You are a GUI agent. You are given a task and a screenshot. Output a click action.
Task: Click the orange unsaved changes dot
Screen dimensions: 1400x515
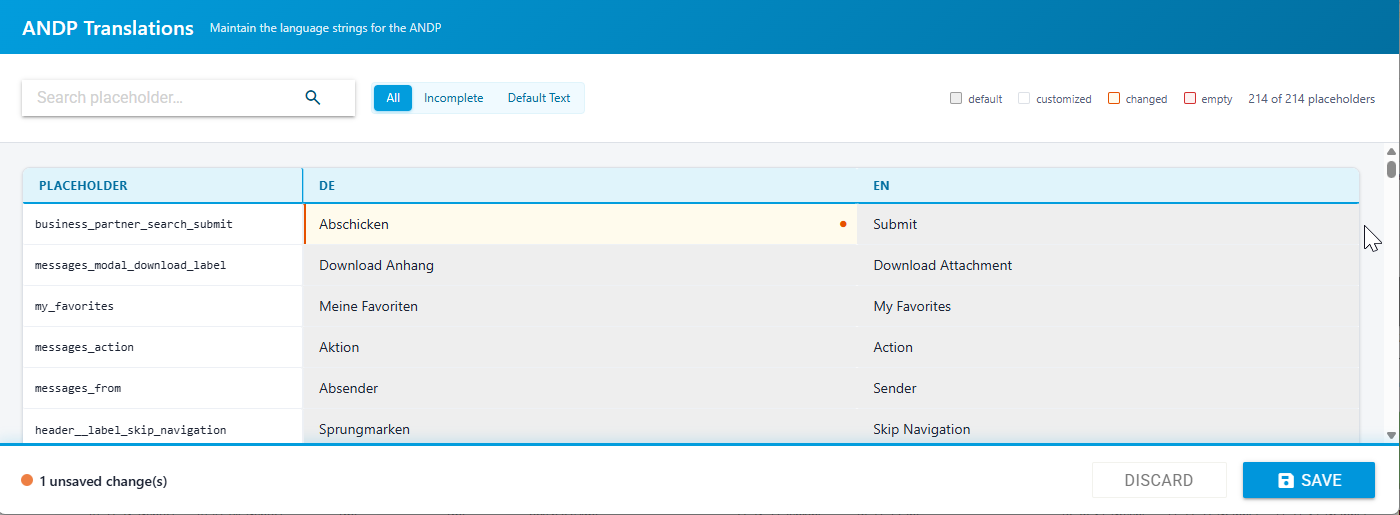(27, 481)
